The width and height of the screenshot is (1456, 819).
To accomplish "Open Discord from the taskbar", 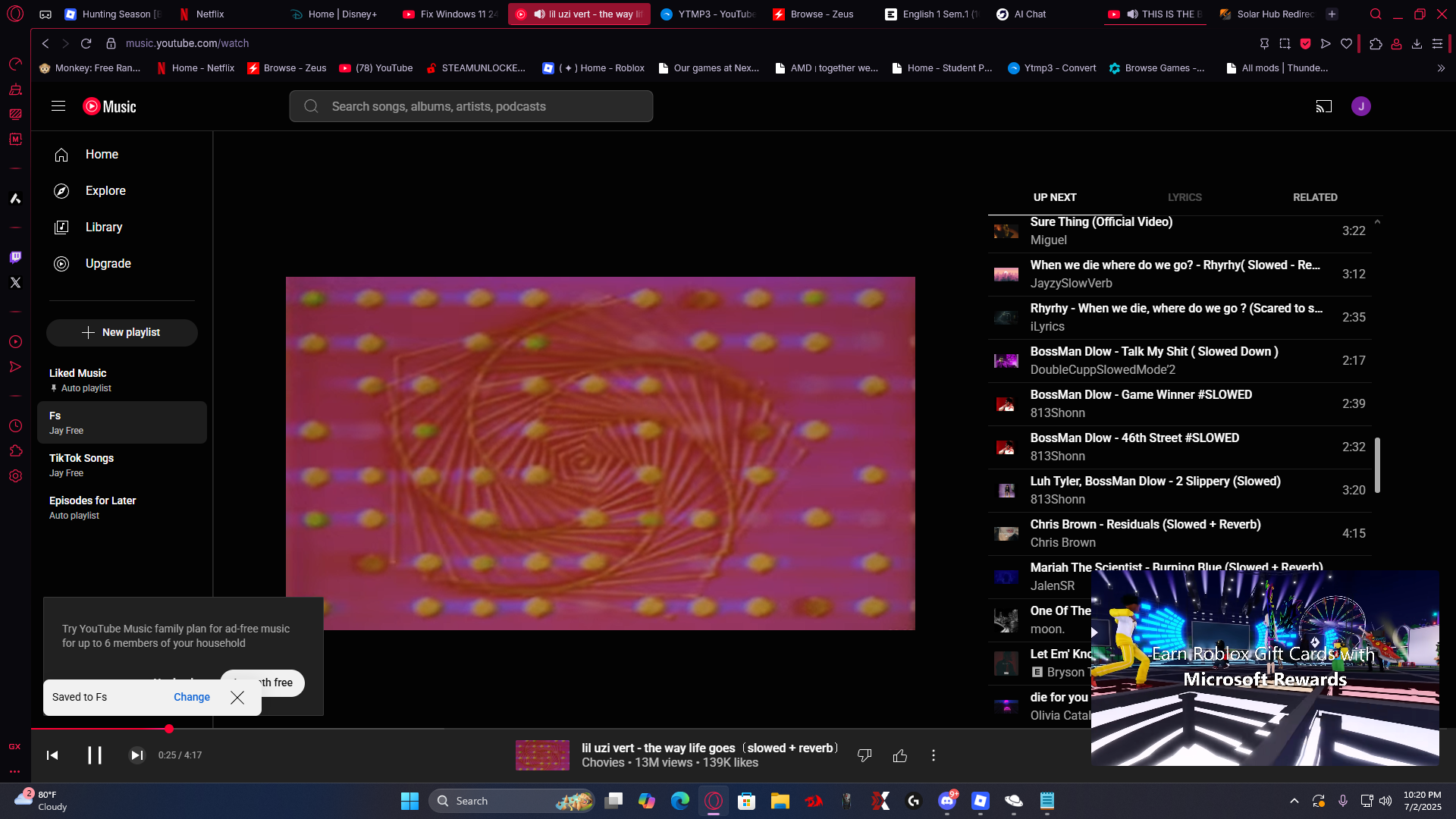I will [947, 801].
